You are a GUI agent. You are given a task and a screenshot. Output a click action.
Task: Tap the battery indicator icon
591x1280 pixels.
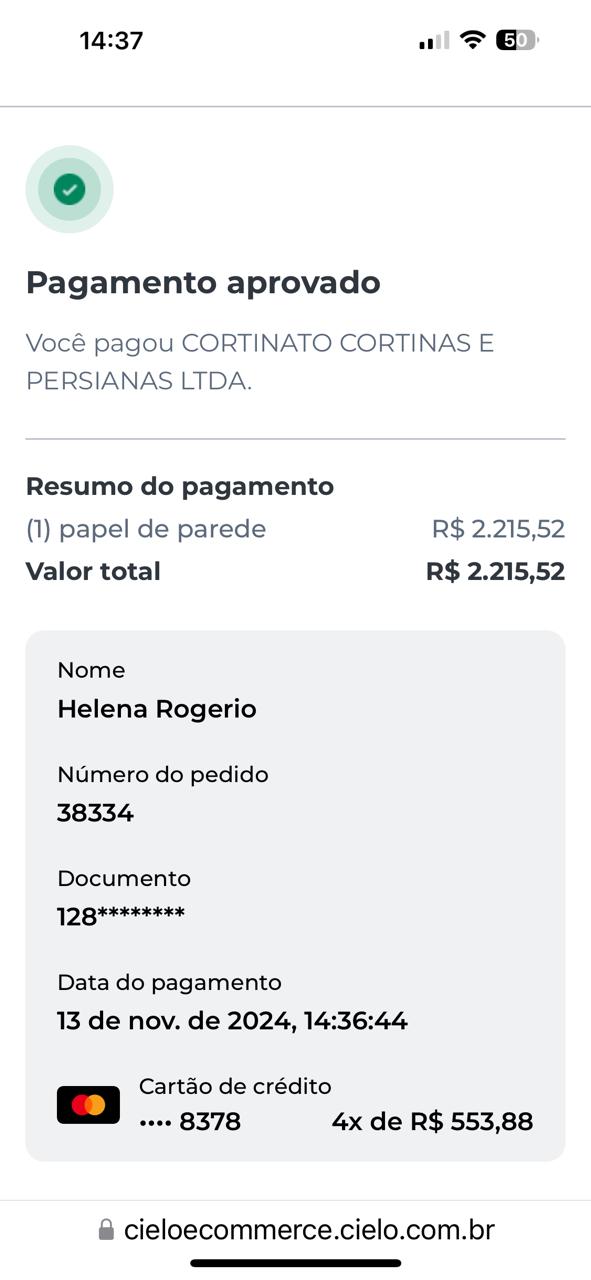coord(517,40)
